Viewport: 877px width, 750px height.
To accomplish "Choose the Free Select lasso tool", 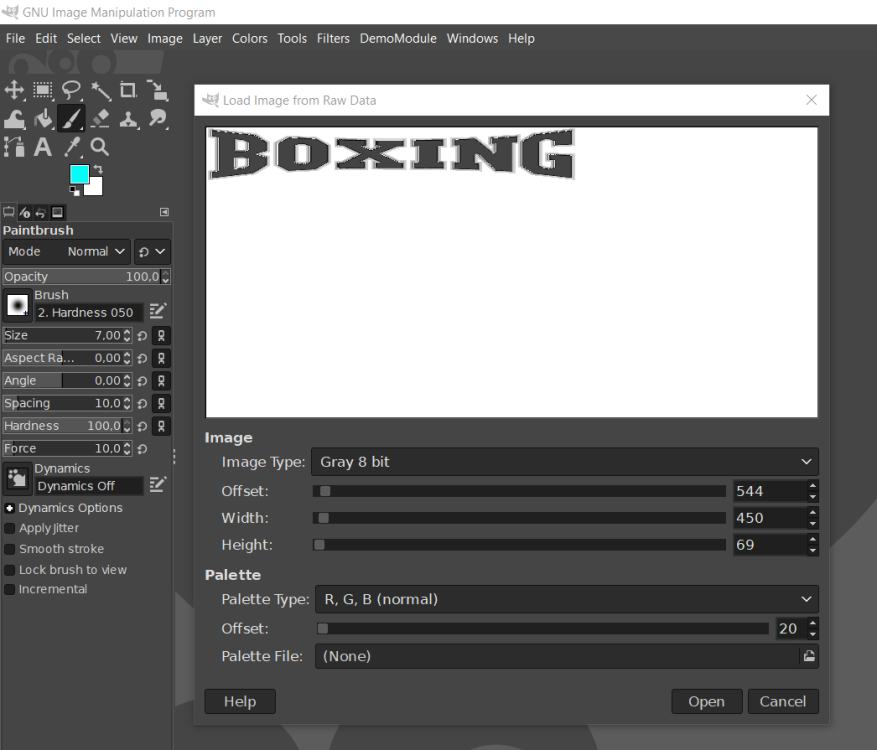I will tap(71, 90).
